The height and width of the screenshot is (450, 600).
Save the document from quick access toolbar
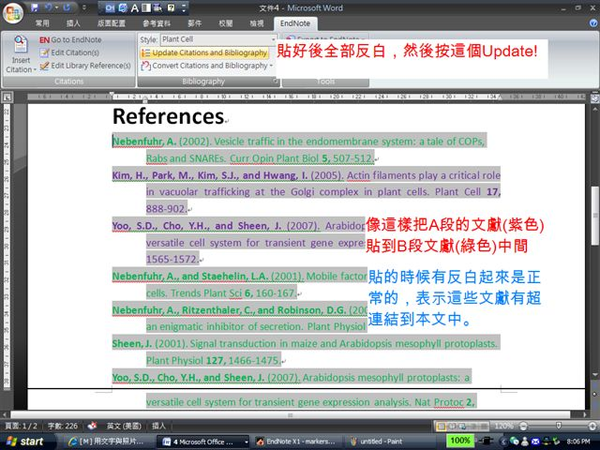(x=35, y=7)
